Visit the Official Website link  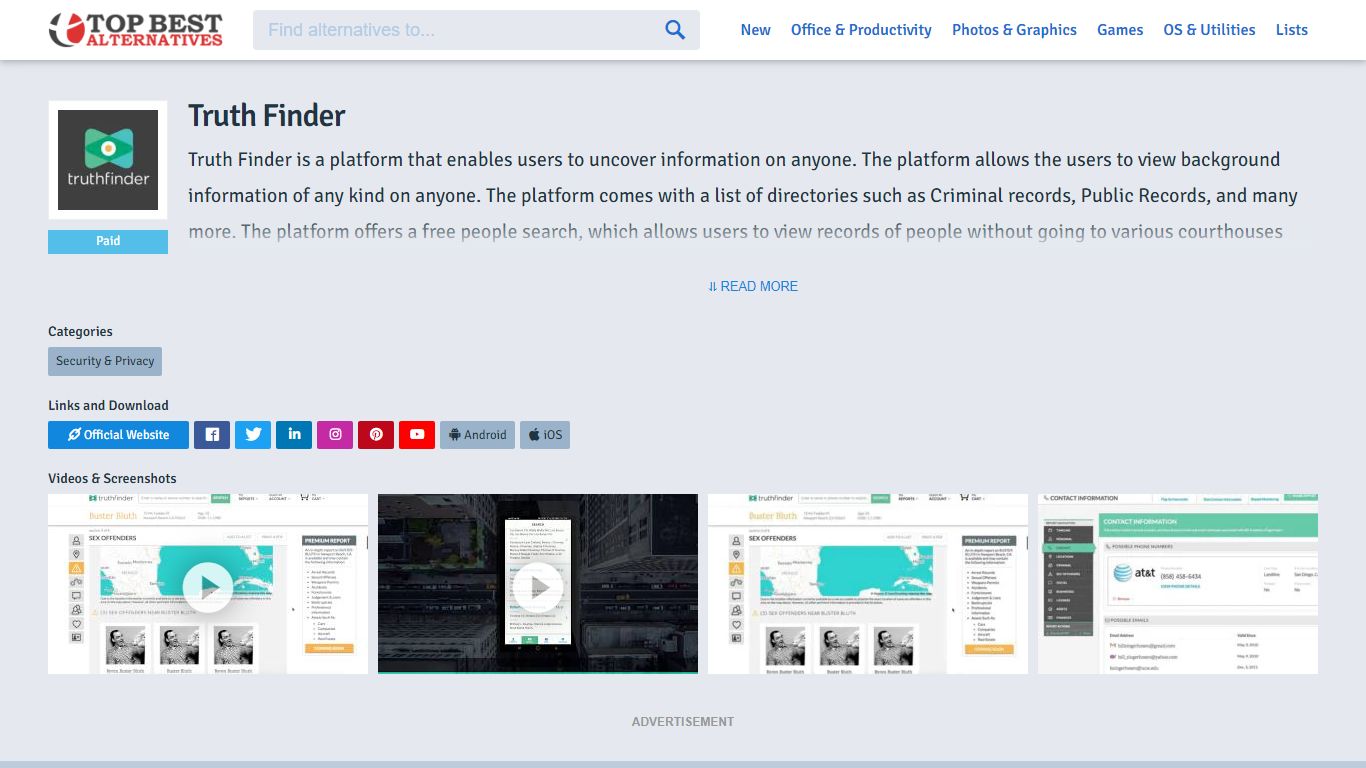click(119, 435)
